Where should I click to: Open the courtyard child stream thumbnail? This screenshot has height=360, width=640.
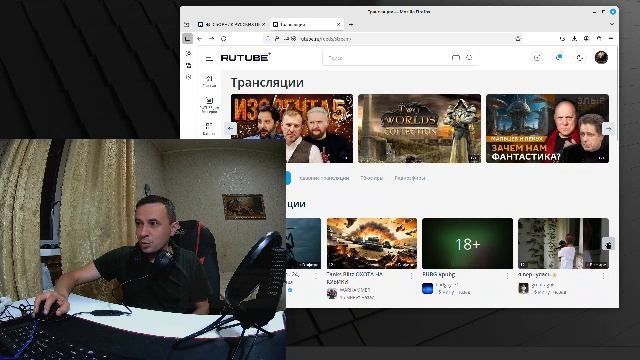coord(563,243)
